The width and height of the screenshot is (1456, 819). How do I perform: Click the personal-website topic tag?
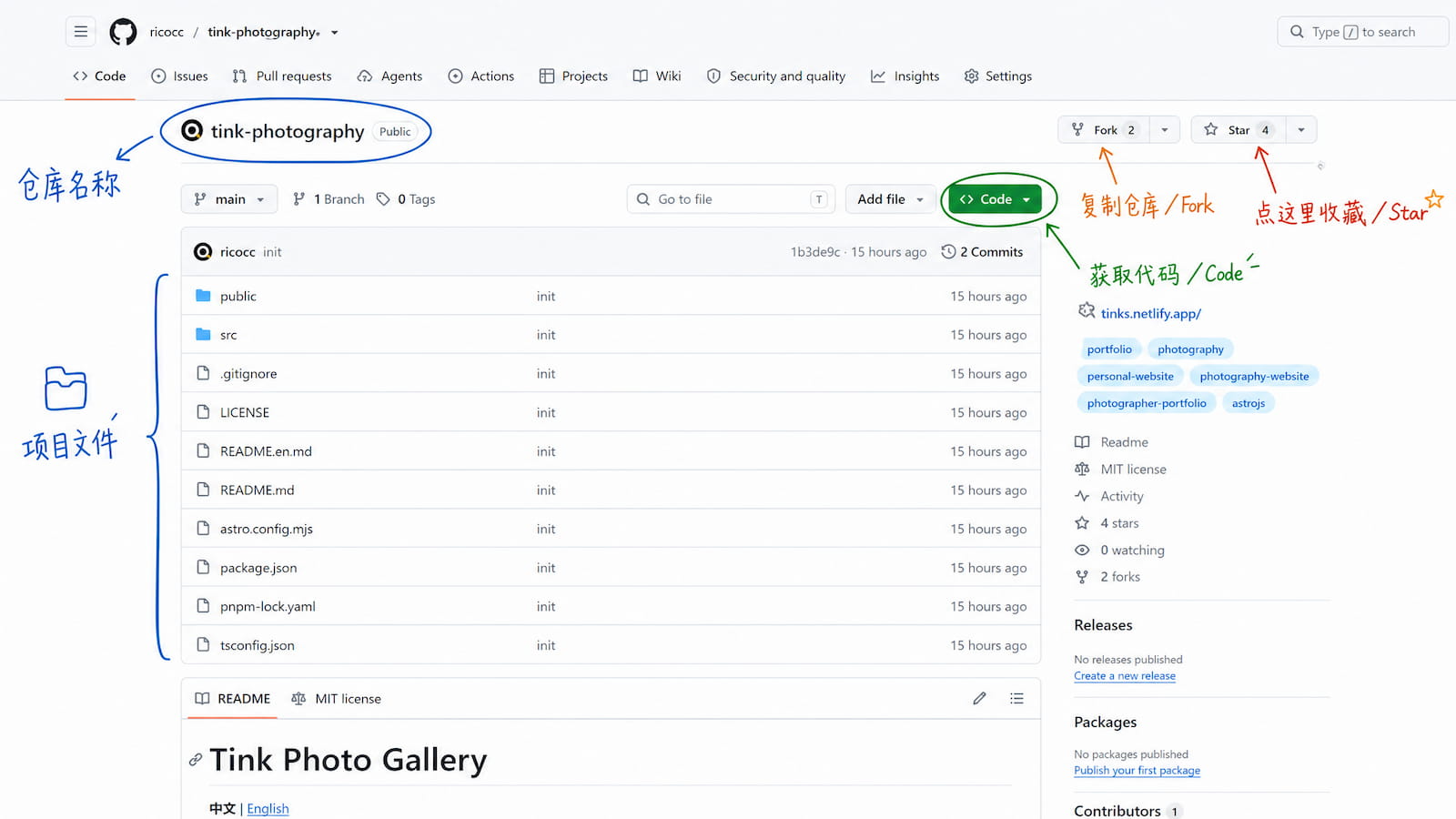point(1130,377)
